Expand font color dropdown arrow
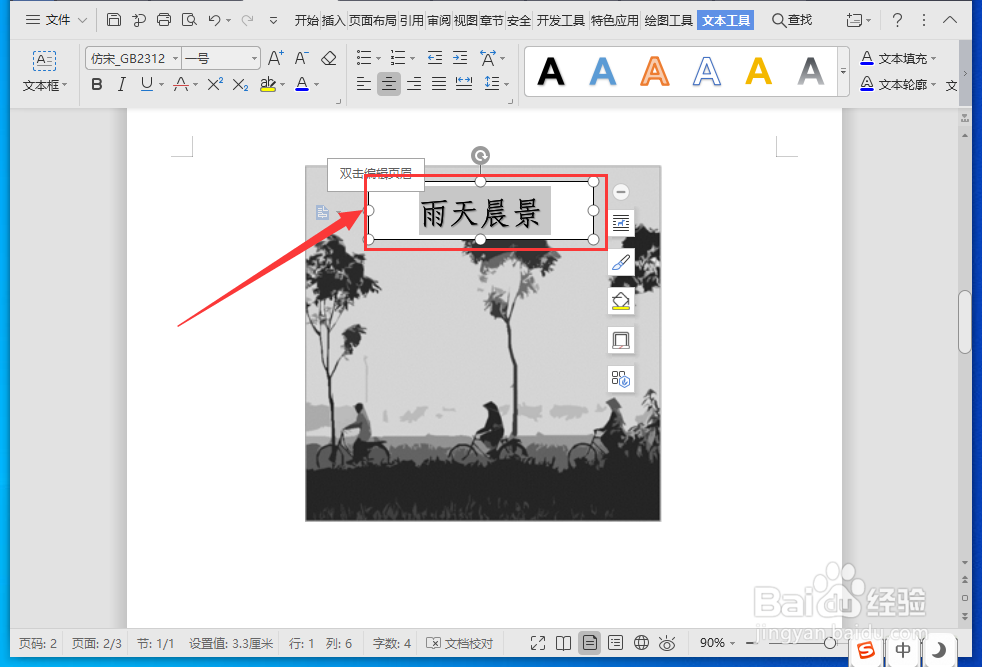 pos(316,85)
